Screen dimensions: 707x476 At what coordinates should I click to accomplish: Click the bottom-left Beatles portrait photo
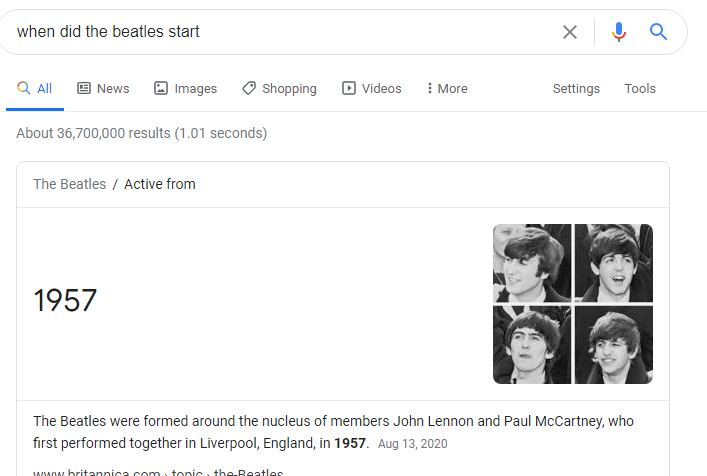tap(532, 345)
